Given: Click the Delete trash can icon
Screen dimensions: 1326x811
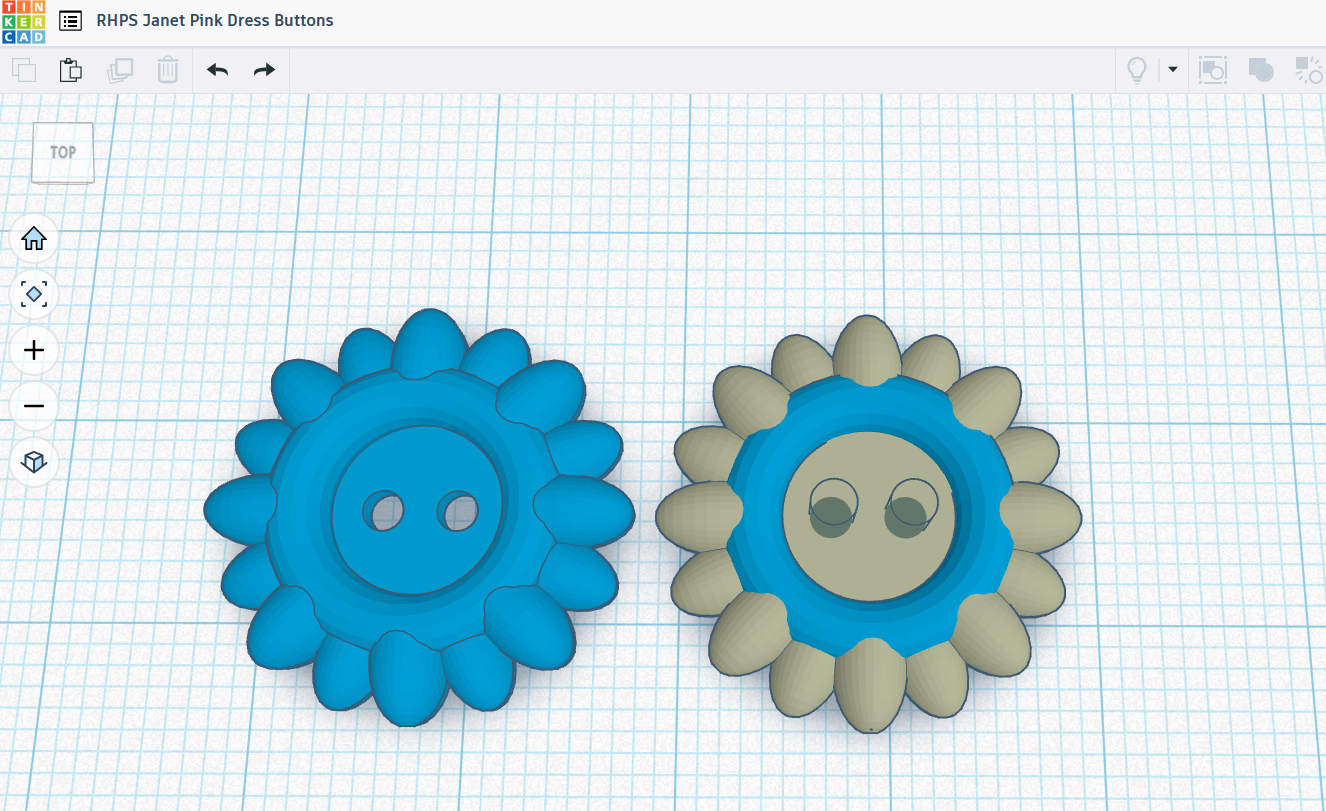Looking at the screenshot, I should pyautogui.click(x=167, y=70).
